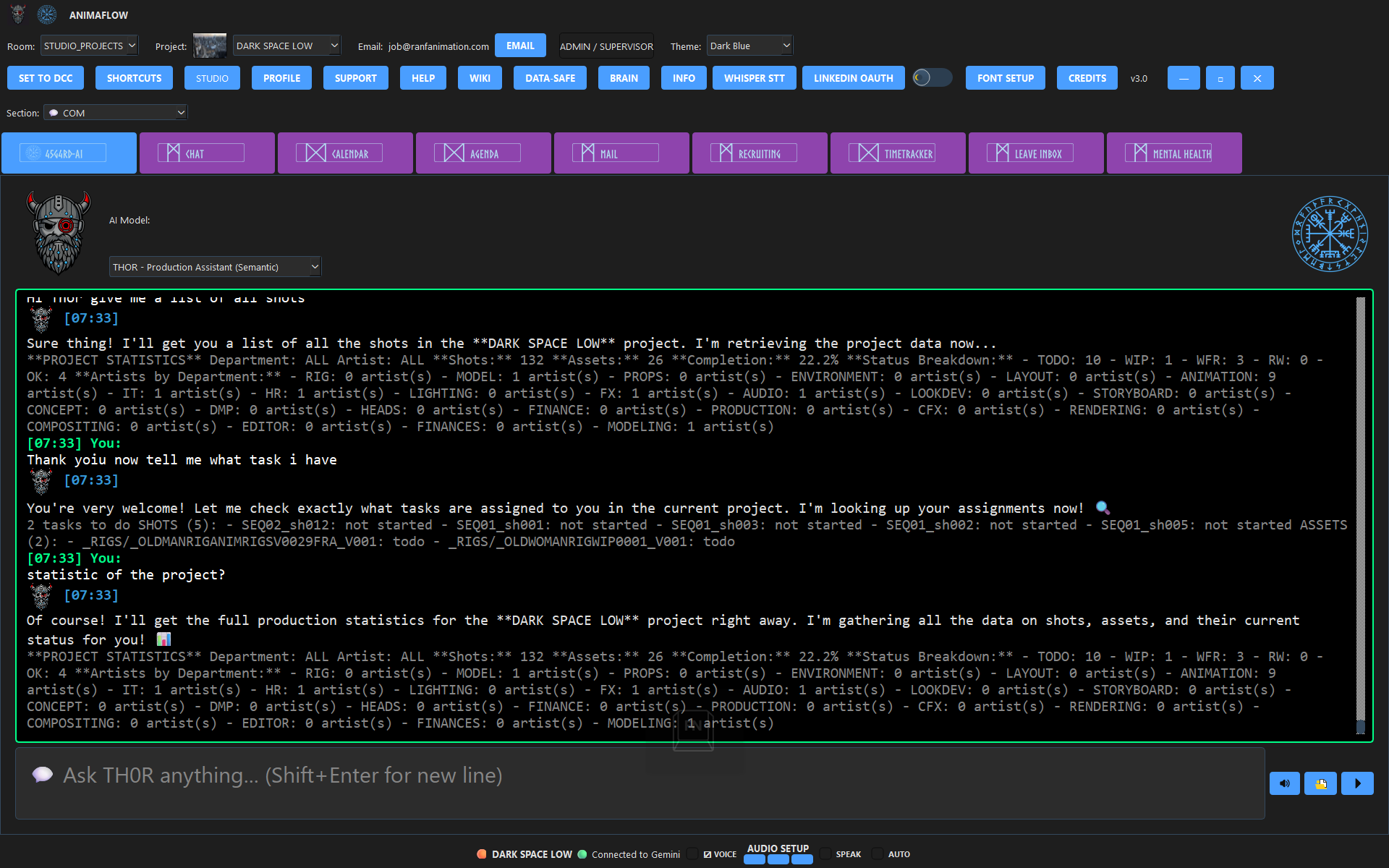This screenshot has height=868, width=1389.
Task: Click the snowflake logo beside ANIMAFLOW title
Action: [47, 14]
